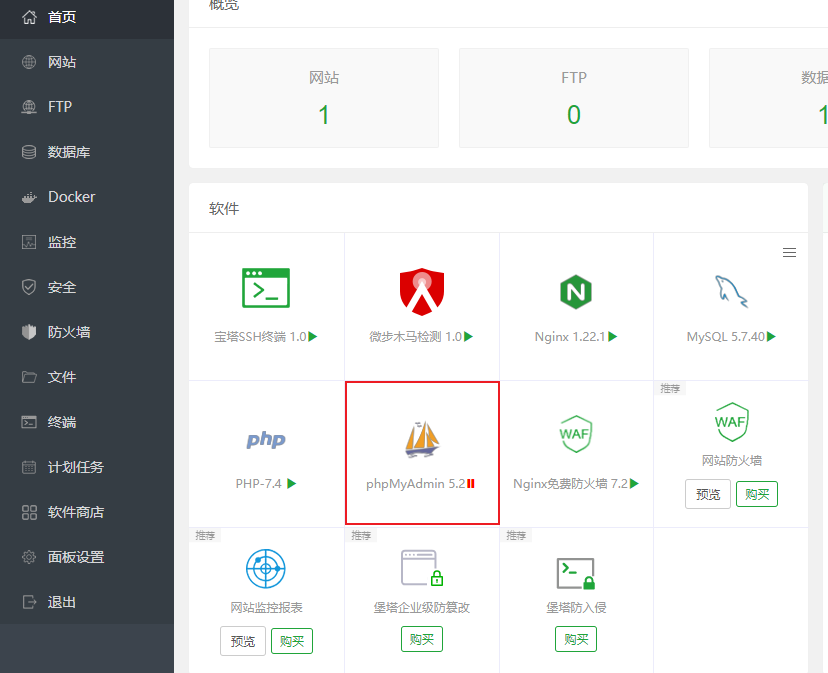Click the 堡塔防入侵 product name
This screenshot has width=828, height=673.
click(576, 607)
